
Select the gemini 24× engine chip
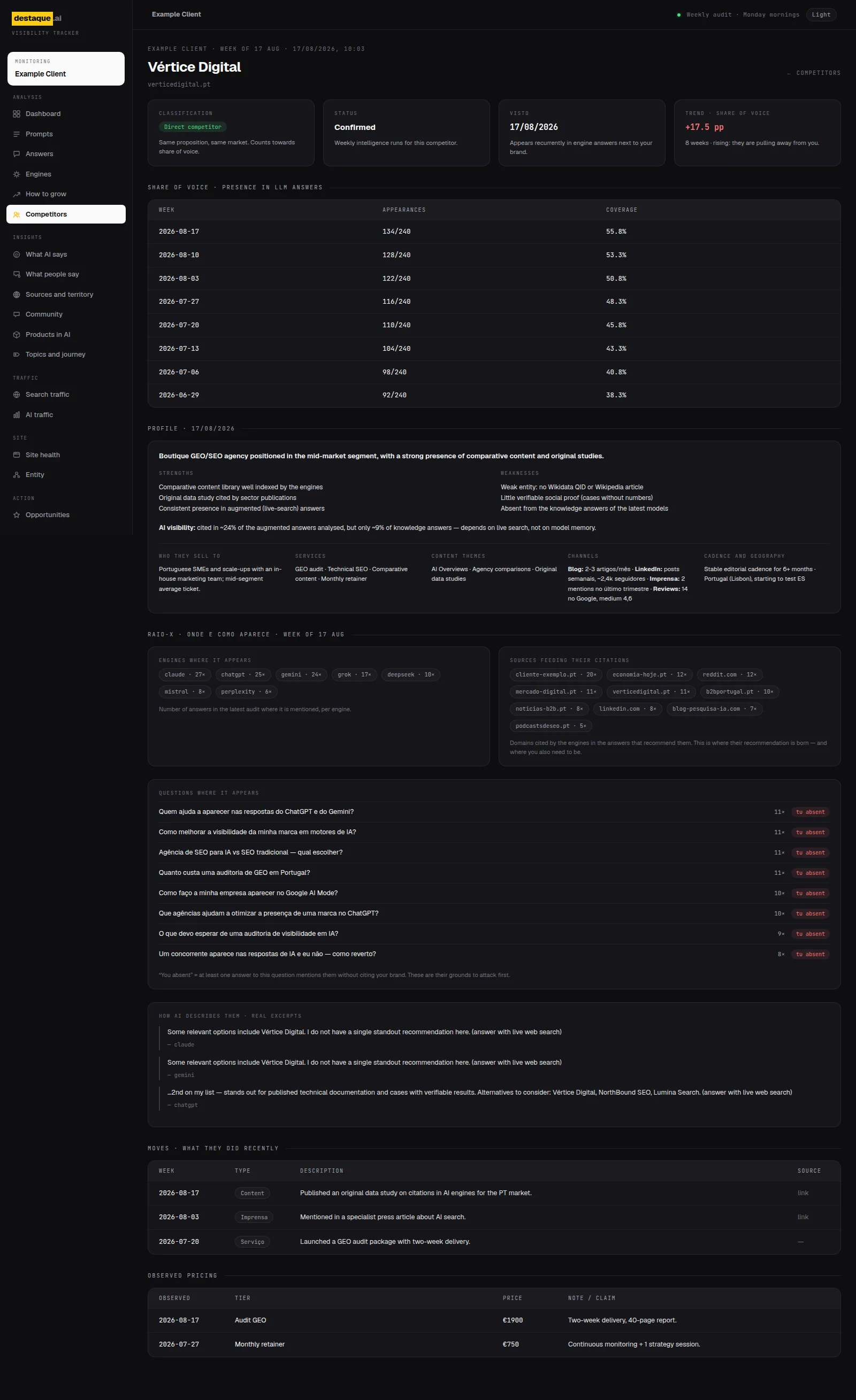click(x=301, y=675)
